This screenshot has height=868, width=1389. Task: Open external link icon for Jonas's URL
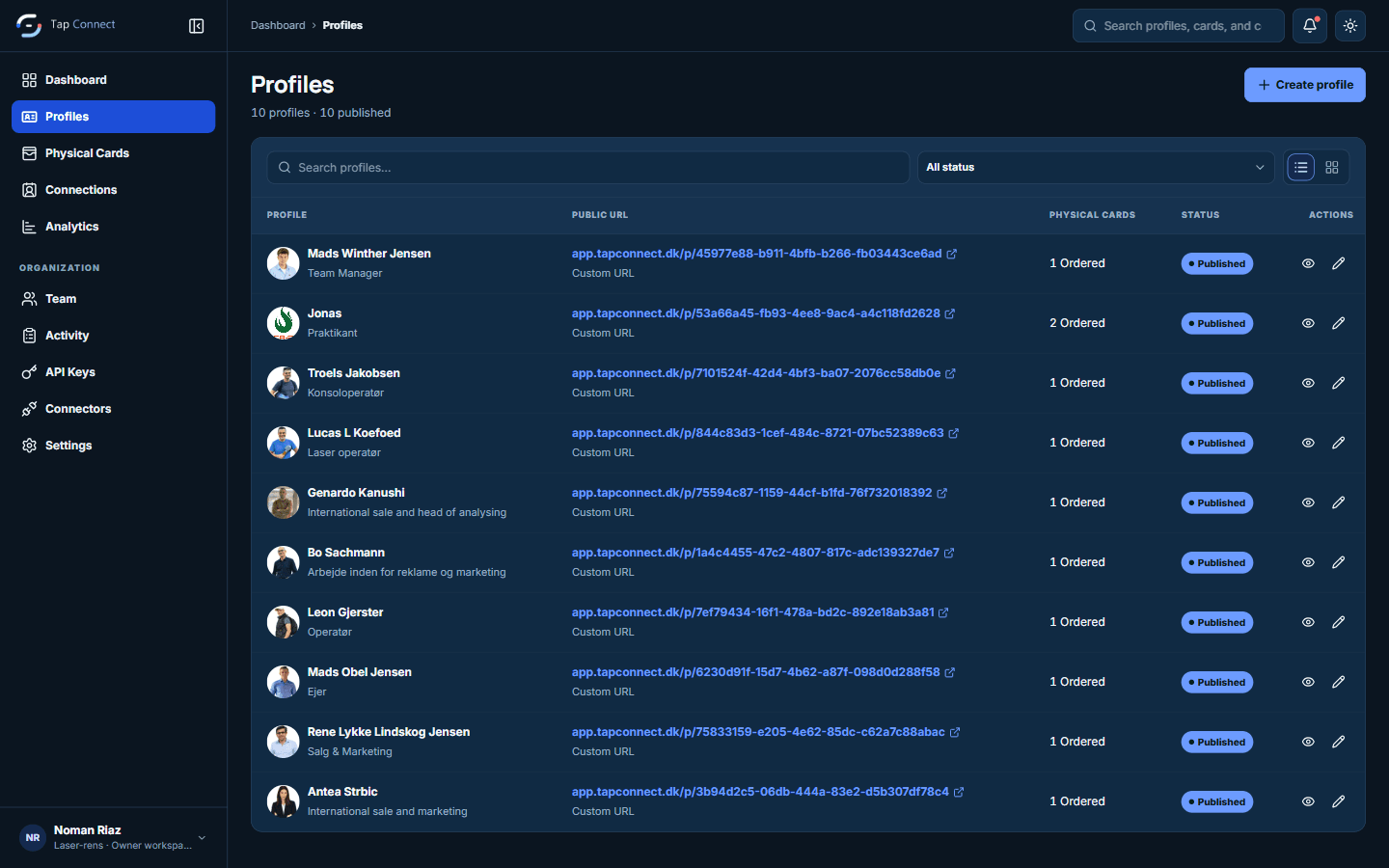[x=950, y=314]
